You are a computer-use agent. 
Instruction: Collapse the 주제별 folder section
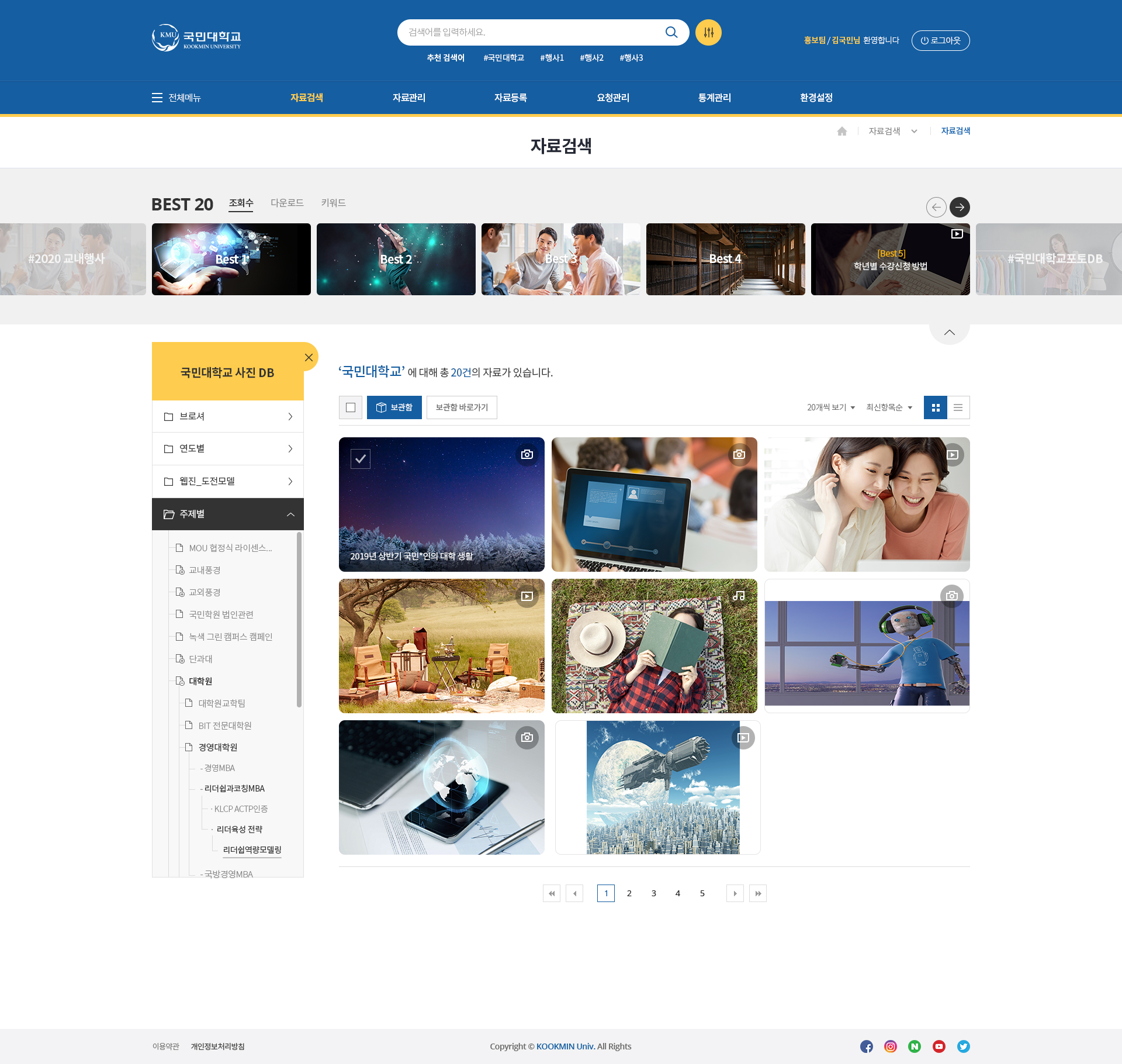coord(290,514)
